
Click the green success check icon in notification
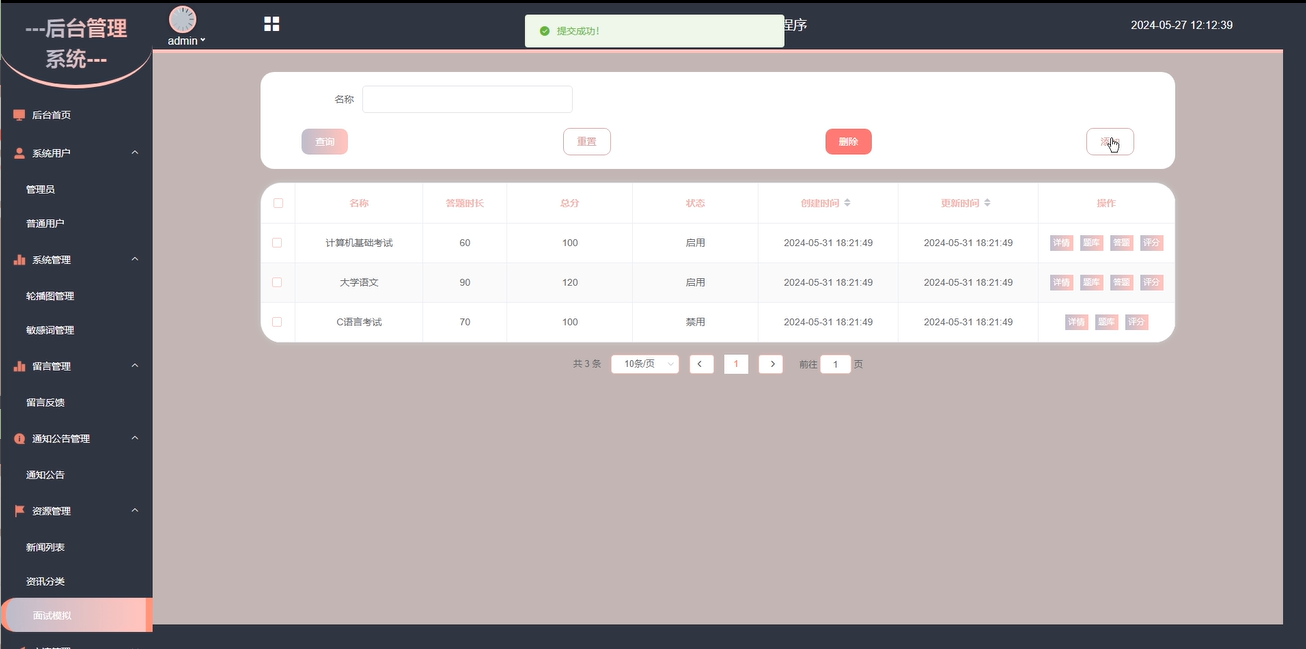point(544,31)
